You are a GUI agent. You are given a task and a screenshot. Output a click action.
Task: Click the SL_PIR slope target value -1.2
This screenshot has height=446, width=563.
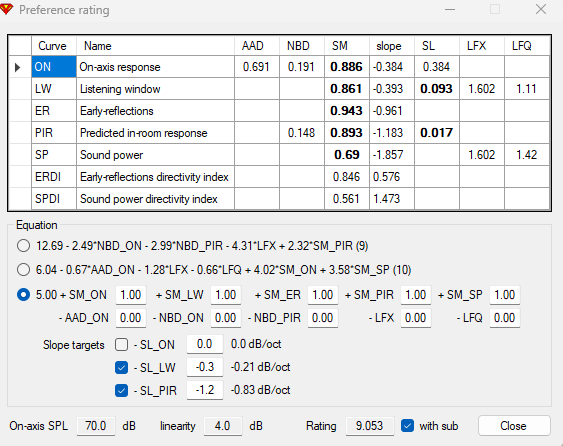pos(205,390)
